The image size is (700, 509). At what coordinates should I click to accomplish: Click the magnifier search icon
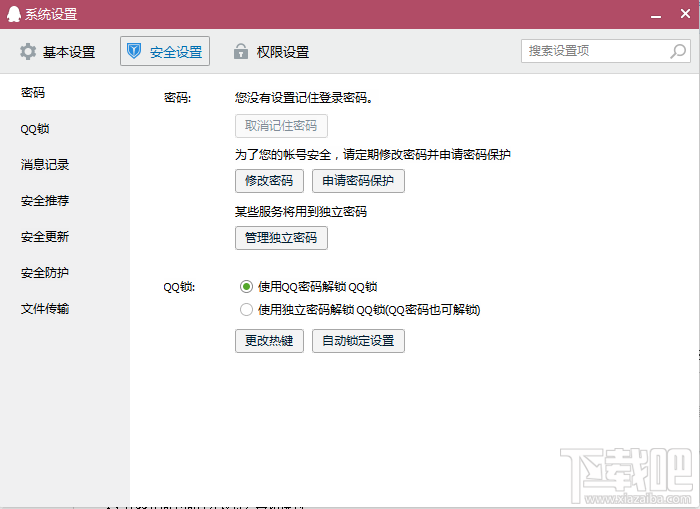click(x=678, y=51)
